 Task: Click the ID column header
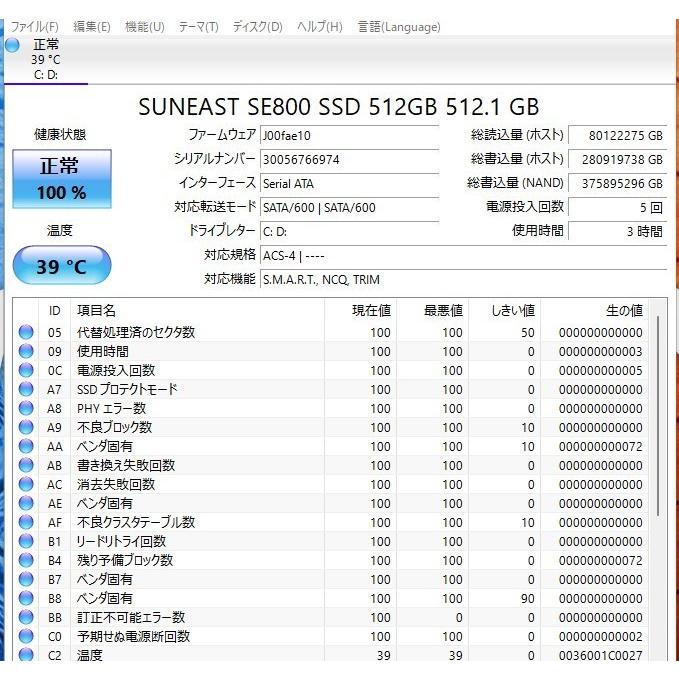pyautogui.click(x=55, y=310)
